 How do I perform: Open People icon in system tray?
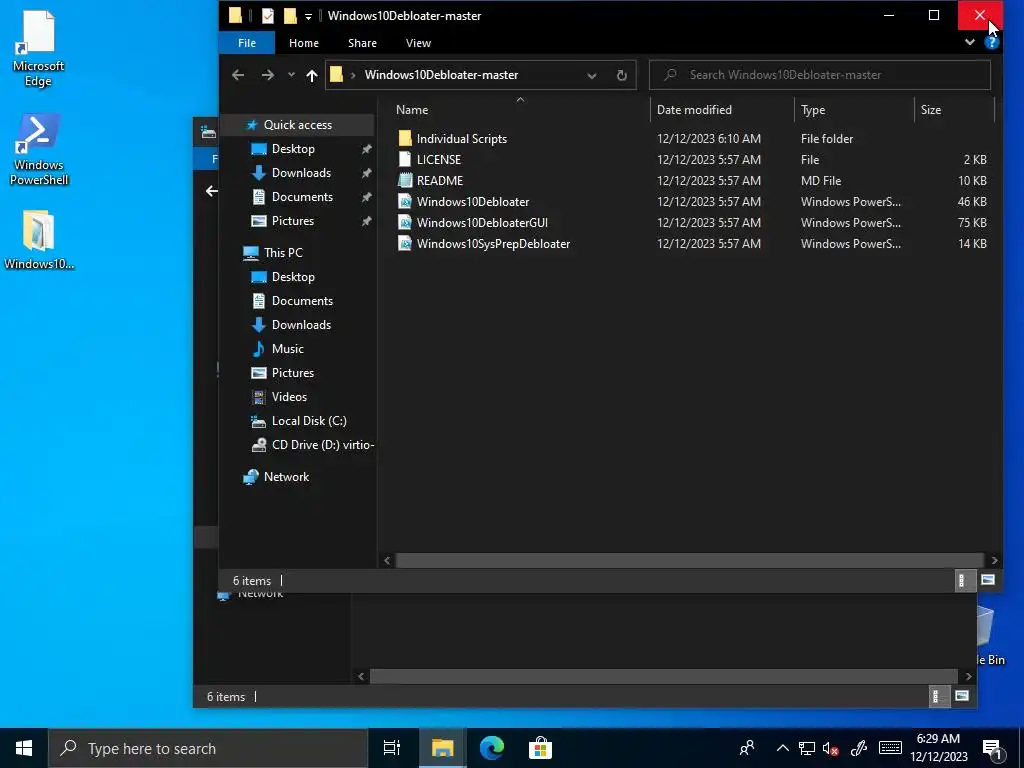click(747, 748)
